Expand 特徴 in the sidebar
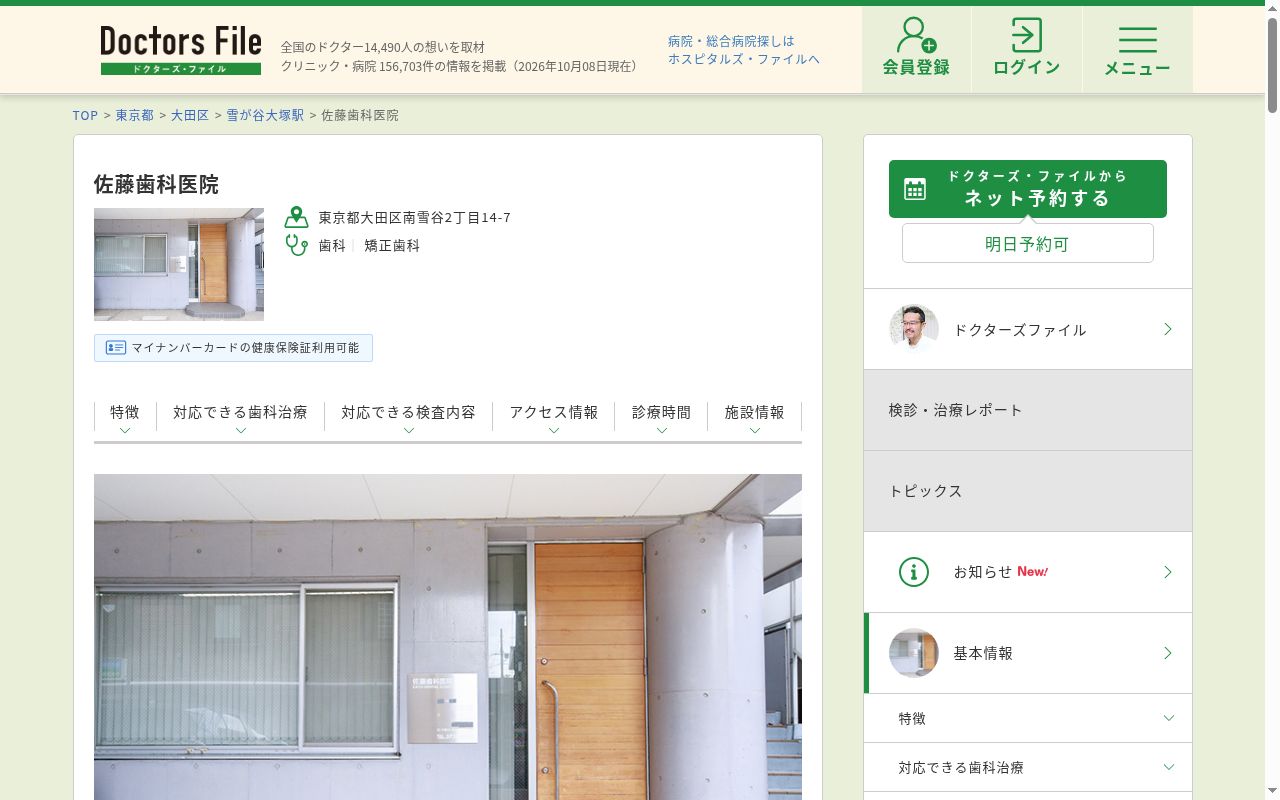Image resolution: width=1280 pixels, height=800 pixels. tap(1028, 718)
